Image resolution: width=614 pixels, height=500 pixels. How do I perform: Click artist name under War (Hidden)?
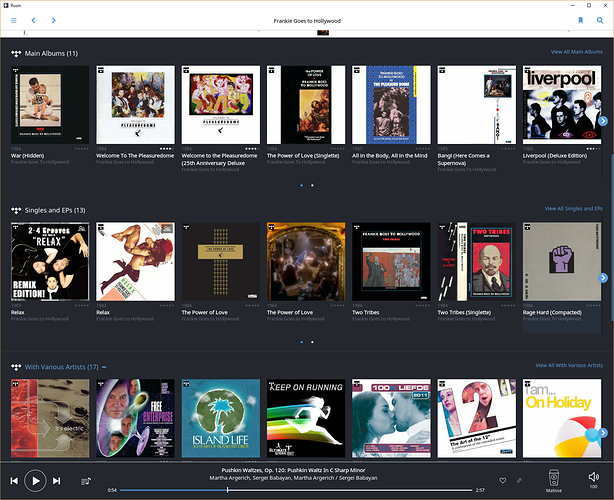tap(40, 162)
